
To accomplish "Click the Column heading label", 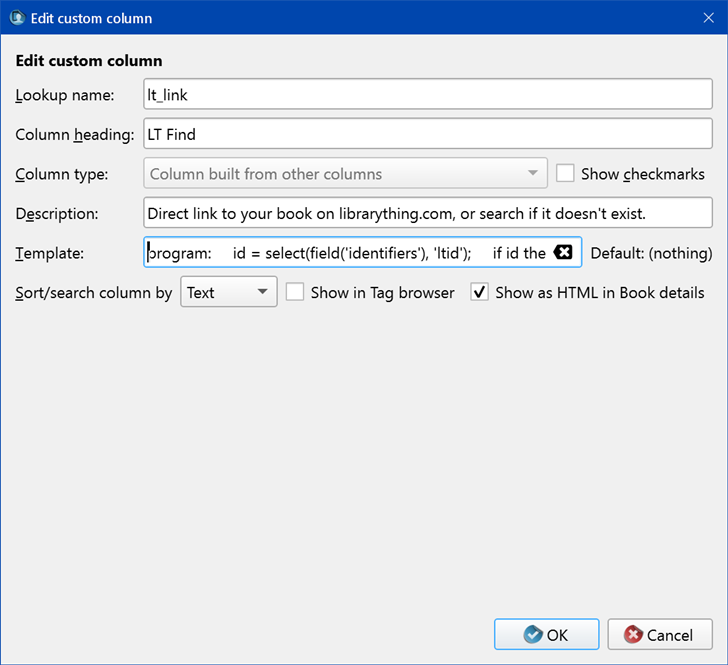I will (x=75, y=135).
